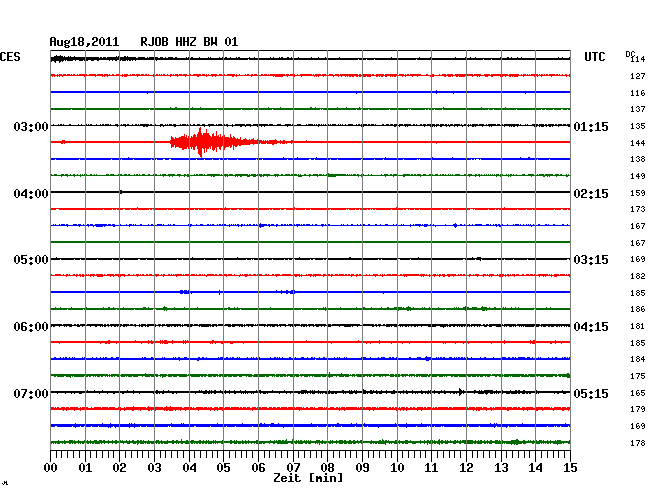Click the 07 minute axis label
This screenshot has width=650, height=494.
coord(293,467)
